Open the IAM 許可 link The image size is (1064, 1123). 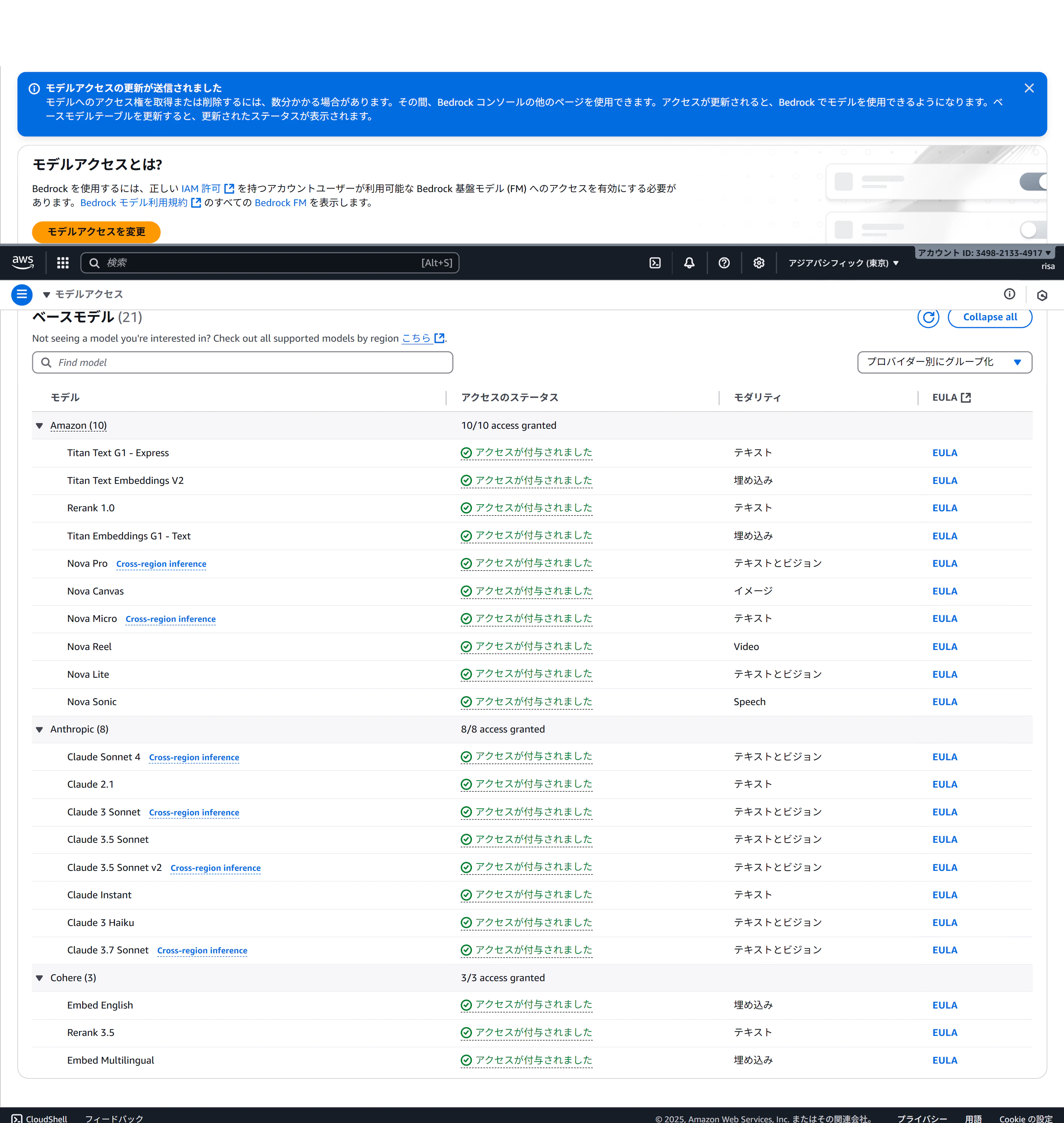tap(208, 188)
